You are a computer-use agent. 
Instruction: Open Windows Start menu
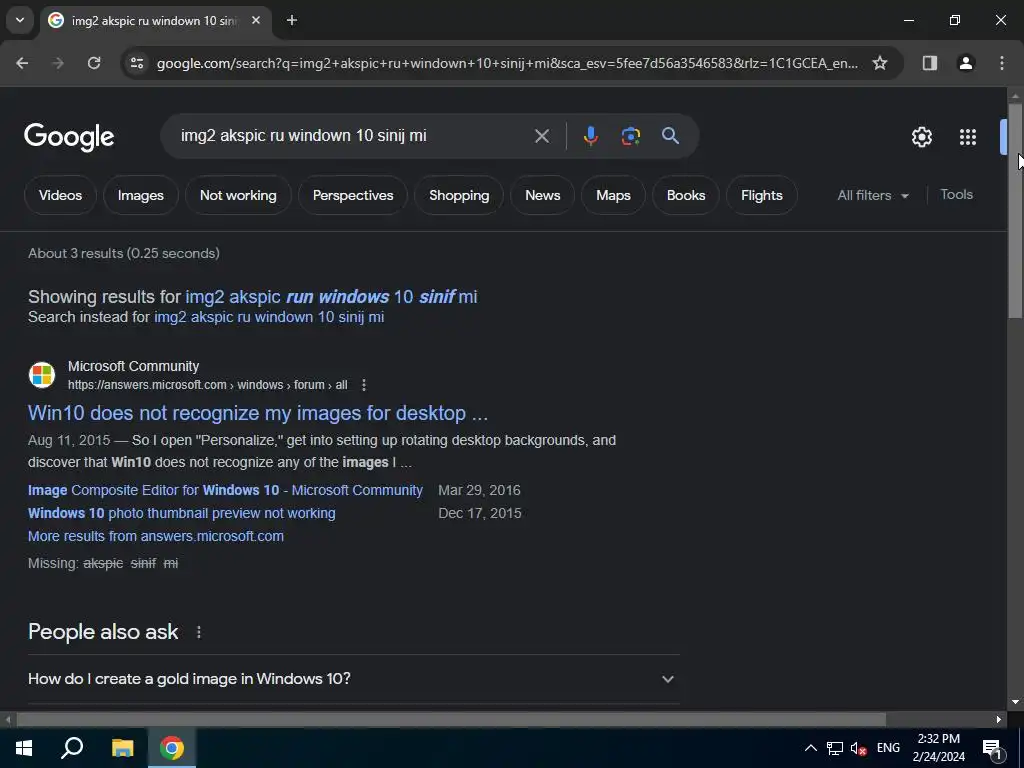(x=24, y=748)
